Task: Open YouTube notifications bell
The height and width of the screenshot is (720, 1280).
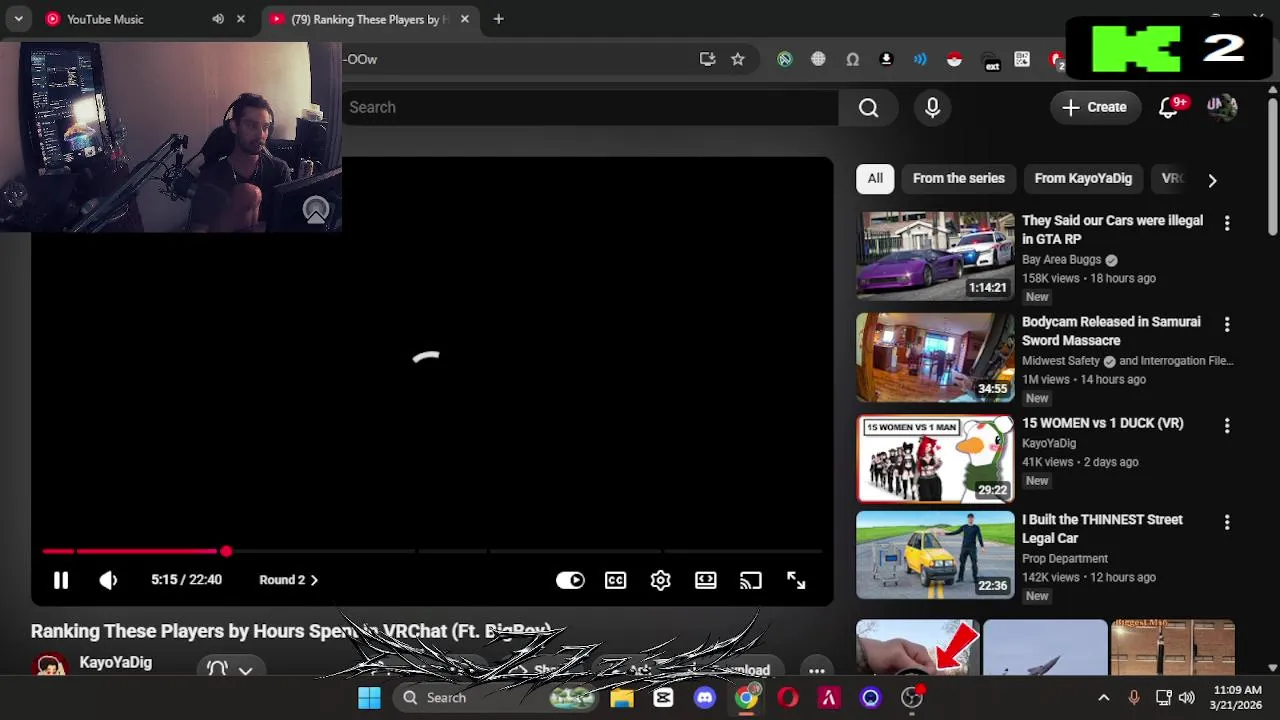Action: pos(1168,107)
